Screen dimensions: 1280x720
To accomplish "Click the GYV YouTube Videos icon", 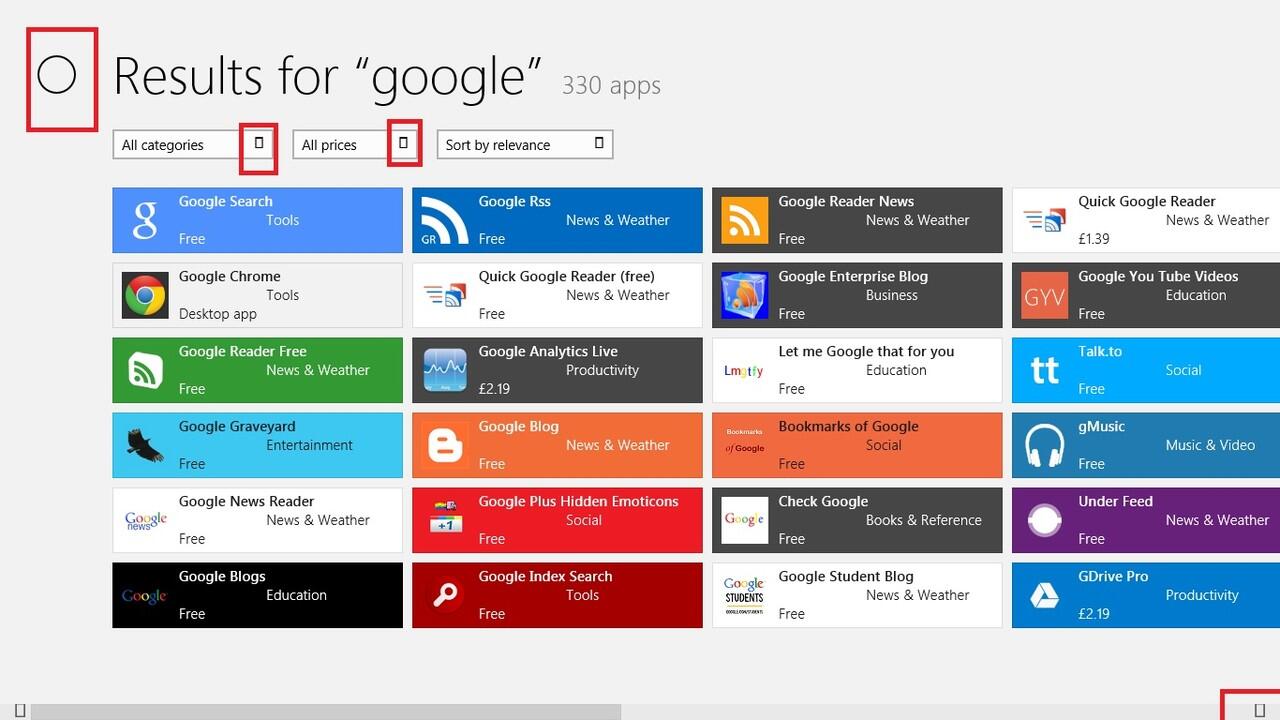I will point(1045,295).
